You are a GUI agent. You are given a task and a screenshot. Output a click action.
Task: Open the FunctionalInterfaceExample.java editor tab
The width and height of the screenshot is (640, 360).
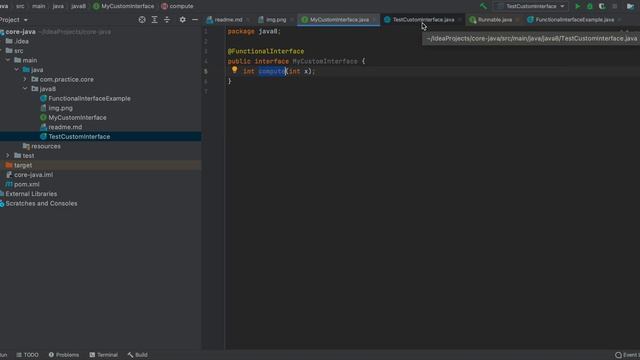574,20
